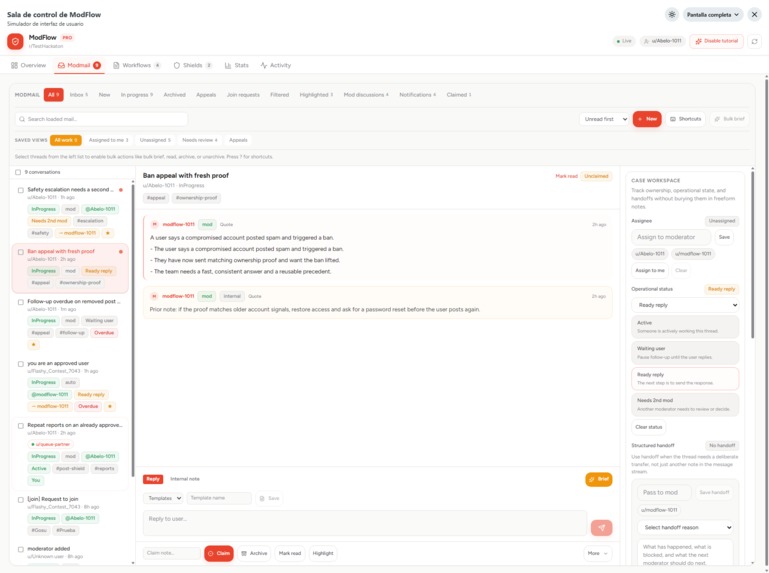Screen dimensions: 769x573
Task: Select Assigned to me saved view
Action: (x=108, y=140)
